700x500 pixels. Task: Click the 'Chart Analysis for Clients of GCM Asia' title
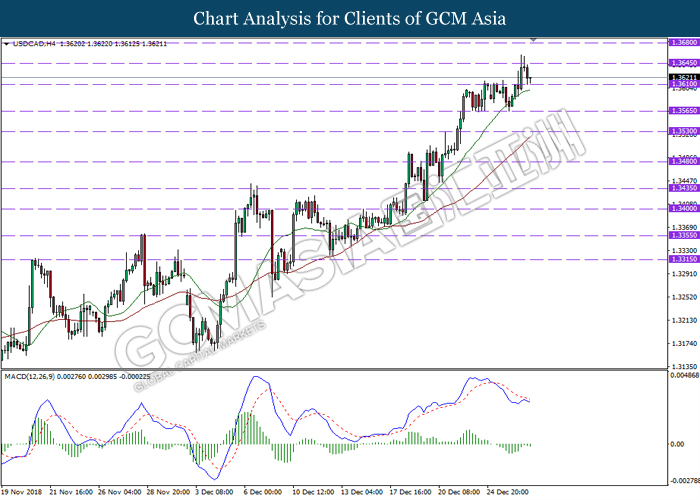pyautogui.click(x=350, y=19)
